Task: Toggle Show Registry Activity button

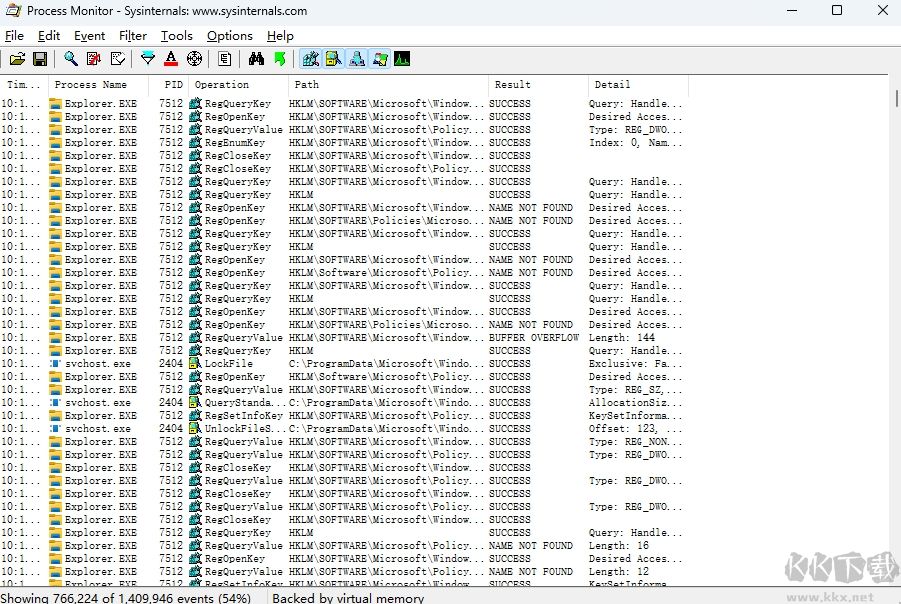Action: pyautogui.click(x=310, y=59)
